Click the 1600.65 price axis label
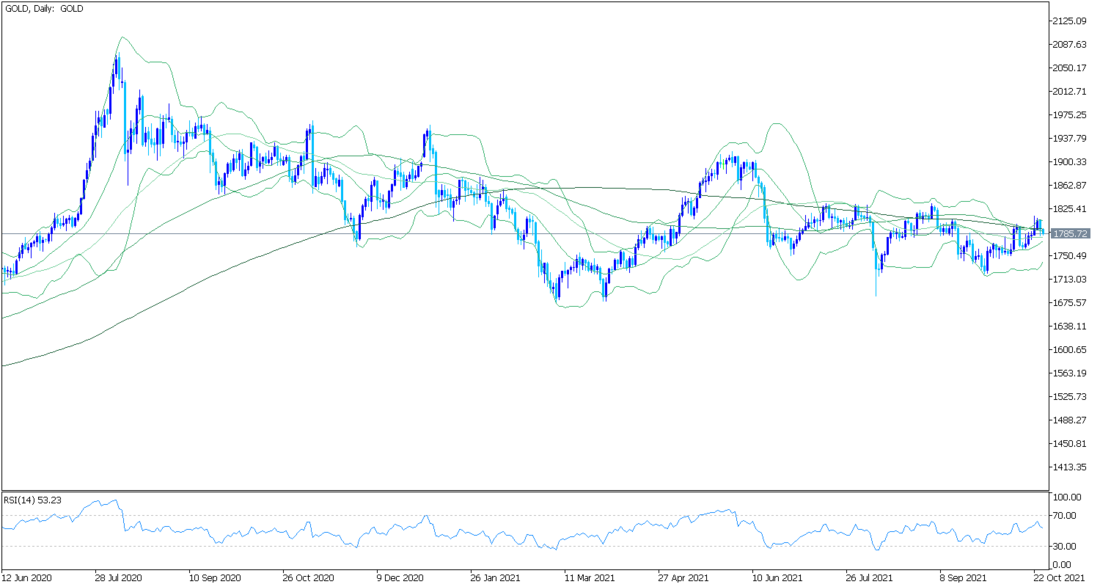 tap(1069, 350)
